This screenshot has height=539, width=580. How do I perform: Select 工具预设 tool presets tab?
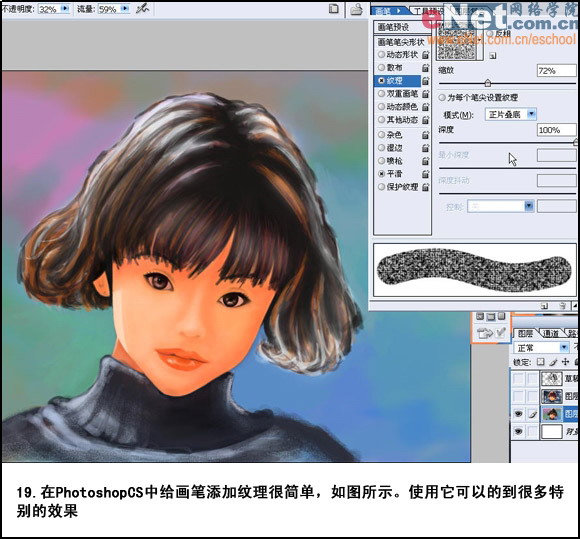428,11
